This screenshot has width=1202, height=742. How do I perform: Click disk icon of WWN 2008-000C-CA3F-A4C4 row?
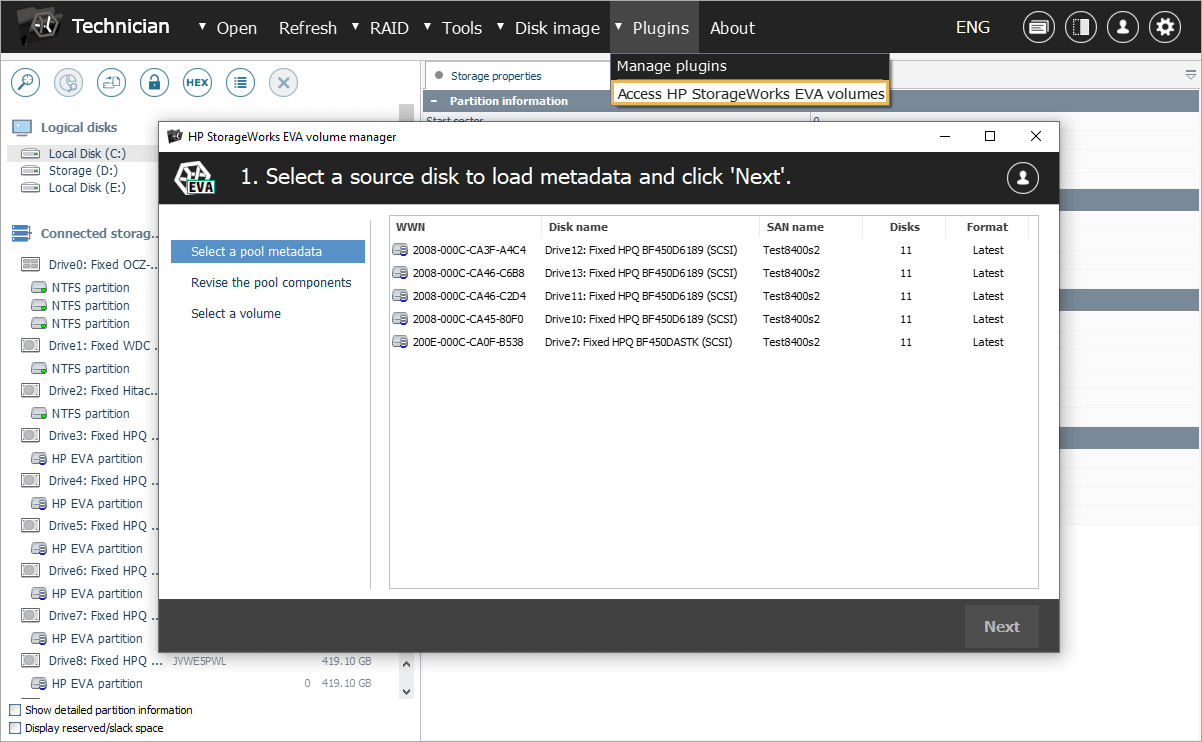[400, 250]
